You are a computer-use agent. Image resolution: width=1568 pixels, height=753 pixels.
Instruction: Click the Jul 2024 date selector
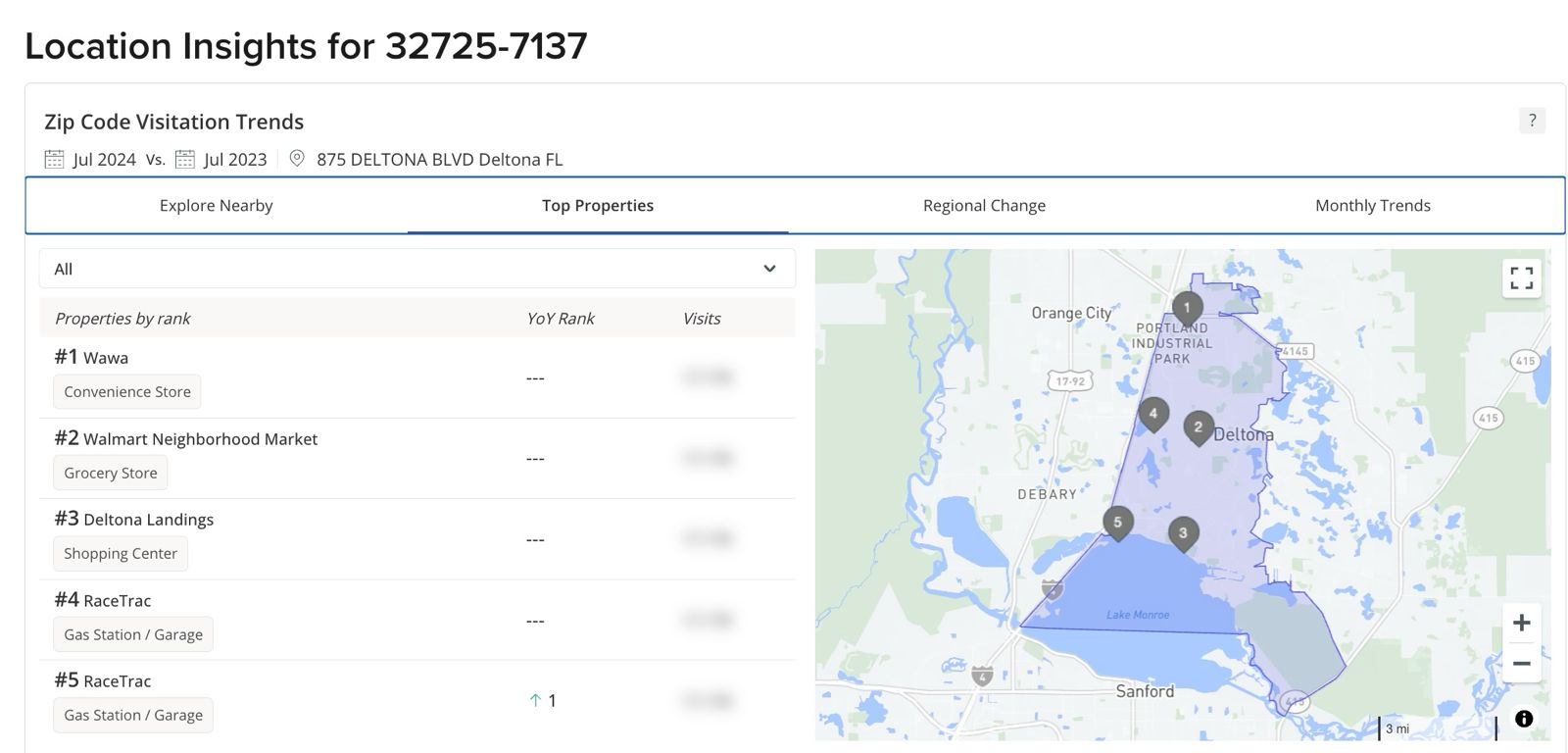click(x=104, y=159)
